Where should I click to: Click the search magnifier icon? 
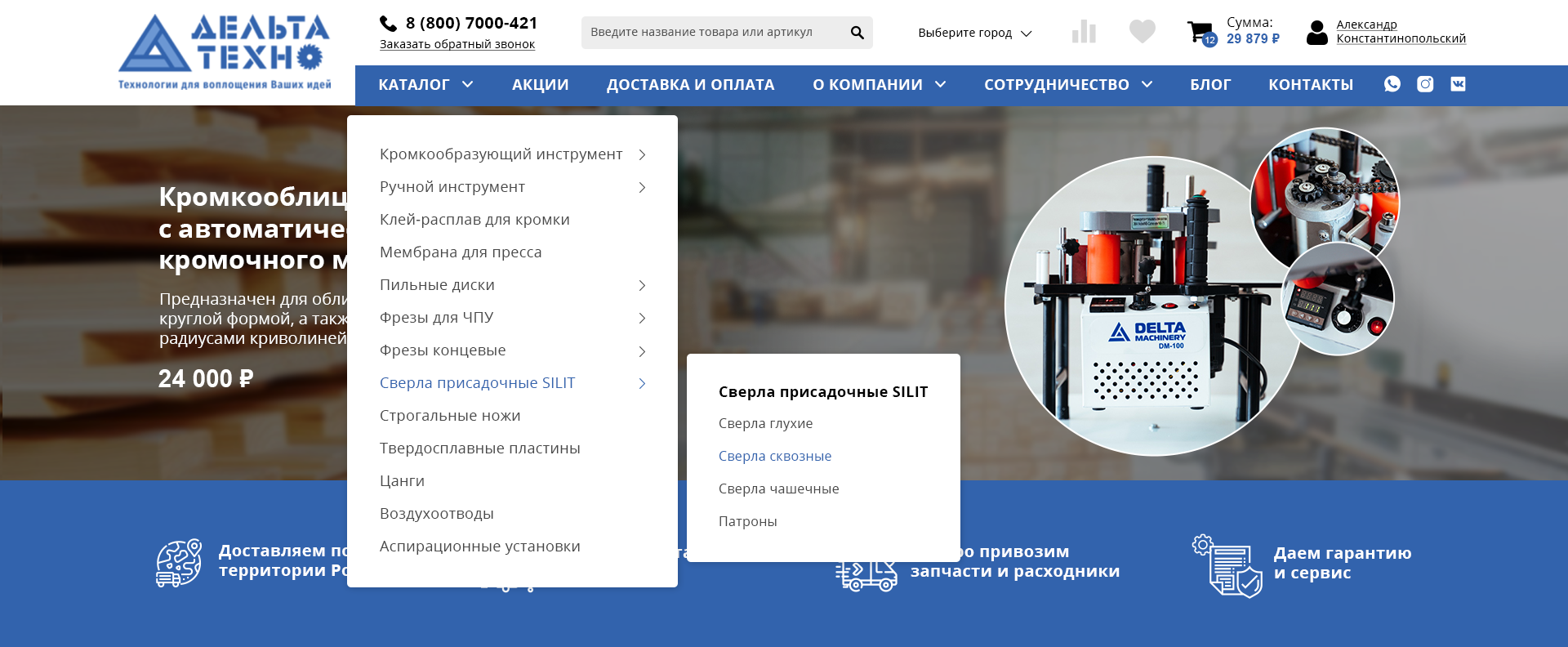tap(857, 33)
